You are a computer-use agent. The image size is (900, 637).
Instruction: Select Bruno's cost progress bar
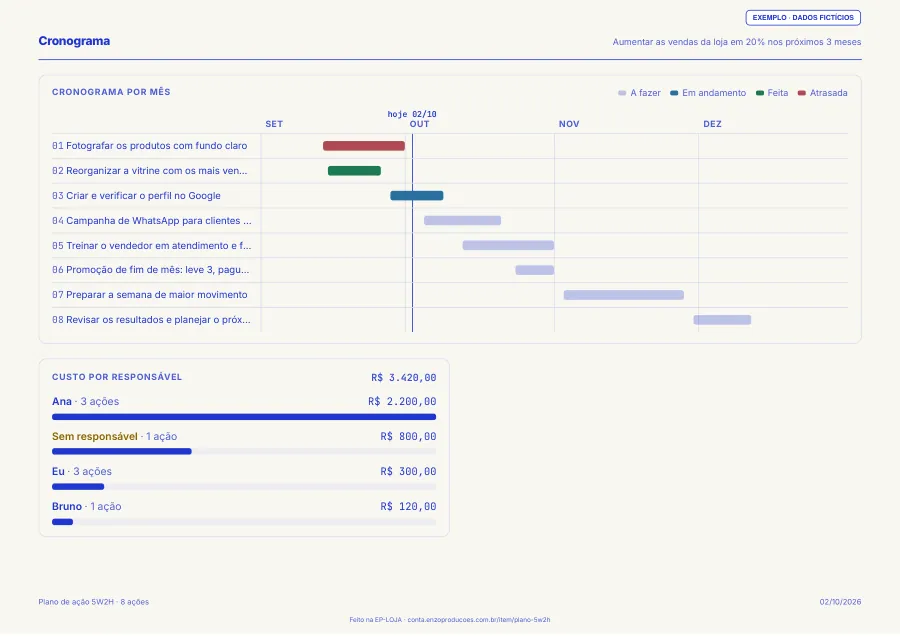244,522
